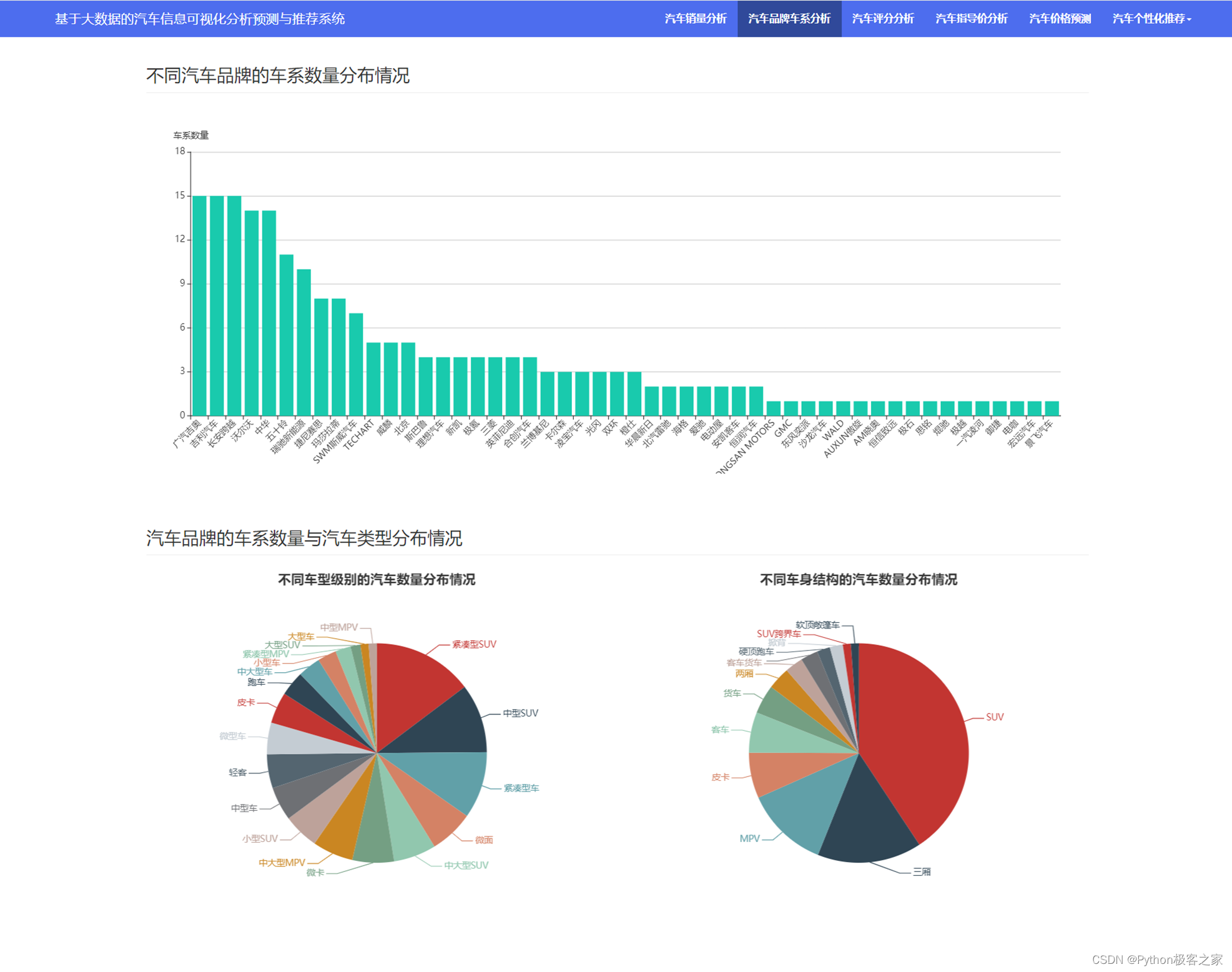Viewport: 1232px width, 972px height.
Task: Click the 客车 label in right pie
Action: tap(719, 730)
